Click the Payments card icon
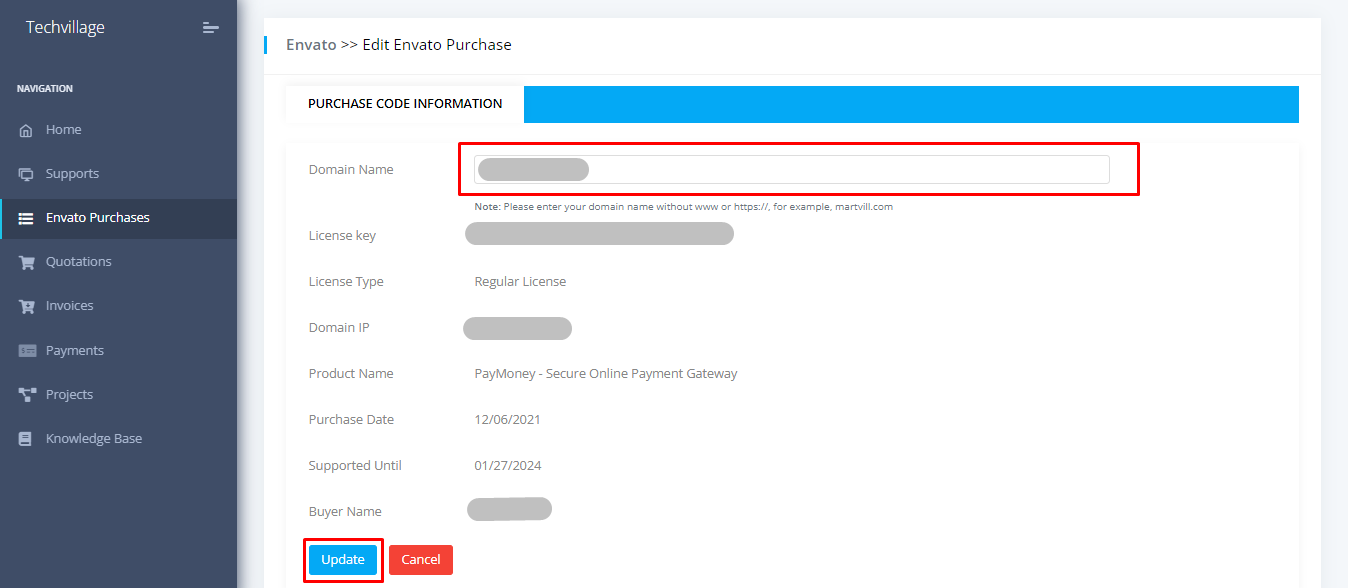 tap(27, 351)
